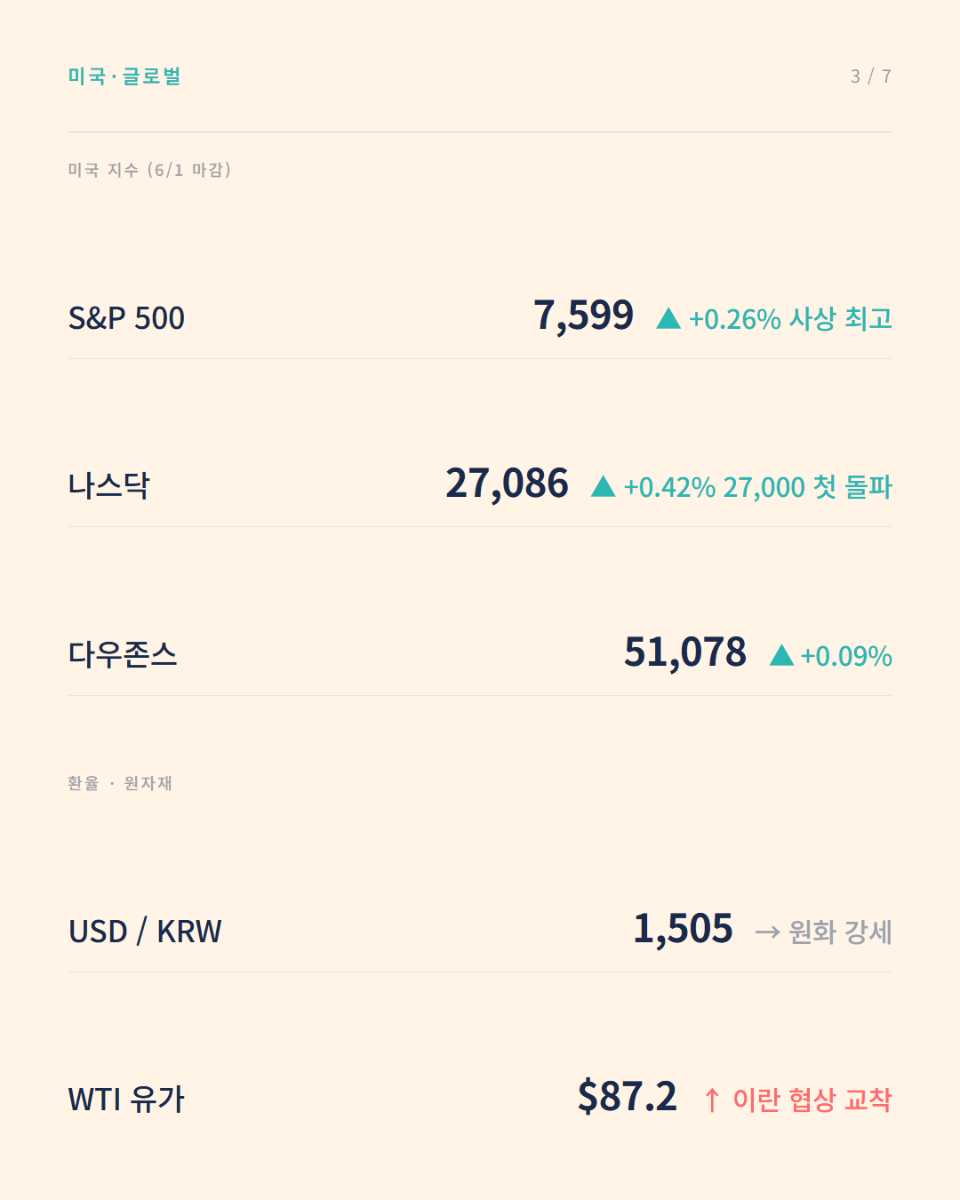960x1200 pixels.
Task: Click the green triangle beside 다우존스 +0.09%
Action: click(781, 656)
